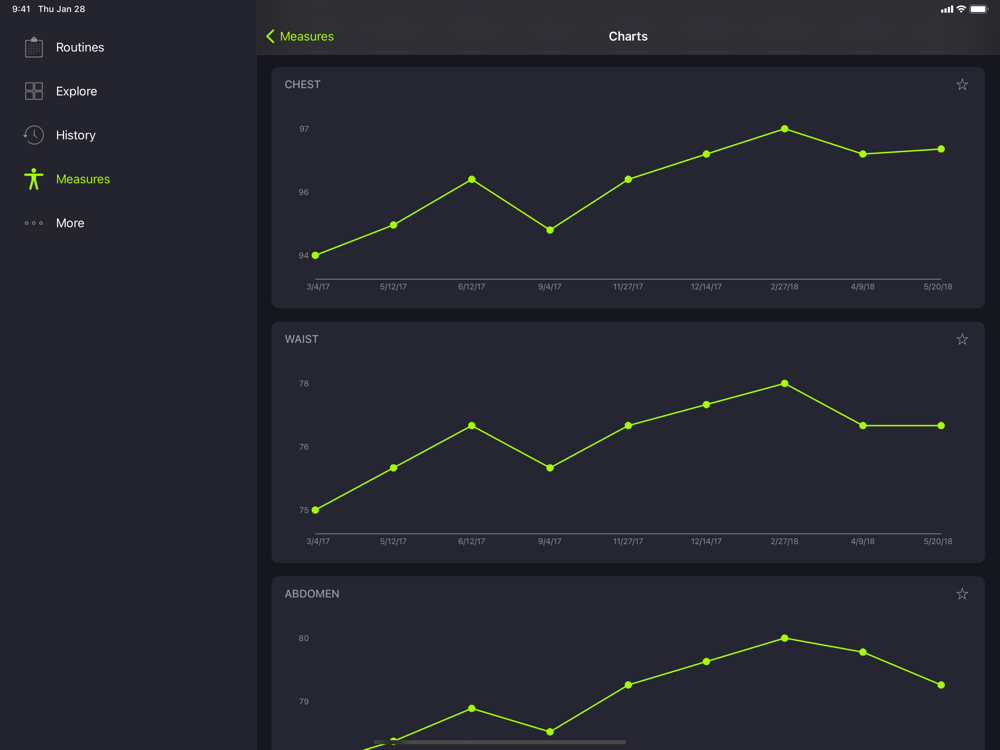The width and height of the screenshot is (1000, 750).
Task: Click the CHEST chart title
Action: [x=302, y=84]
